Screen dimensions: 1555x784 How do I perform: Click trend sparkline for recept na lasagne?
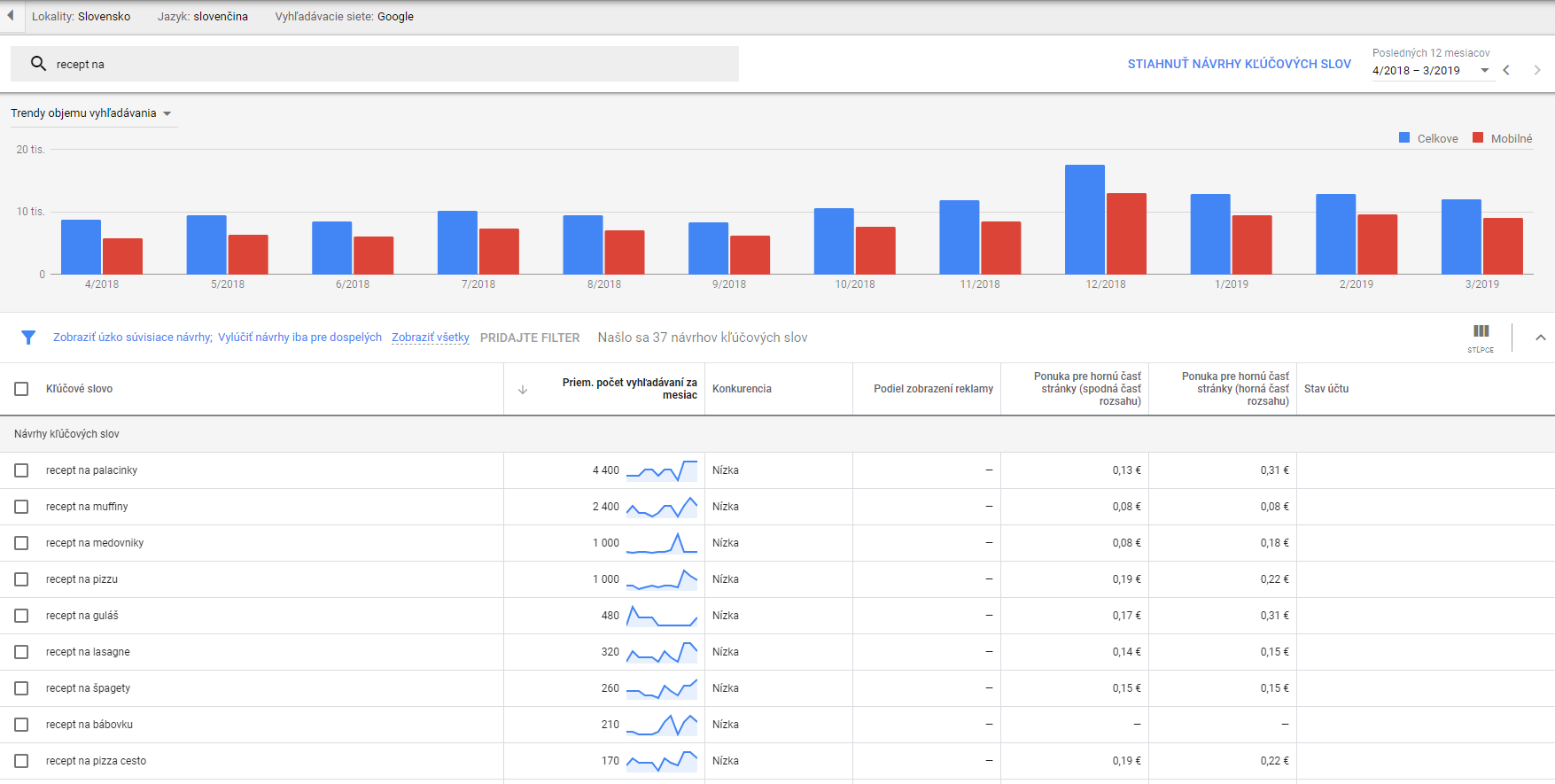[x=662, y=652]
